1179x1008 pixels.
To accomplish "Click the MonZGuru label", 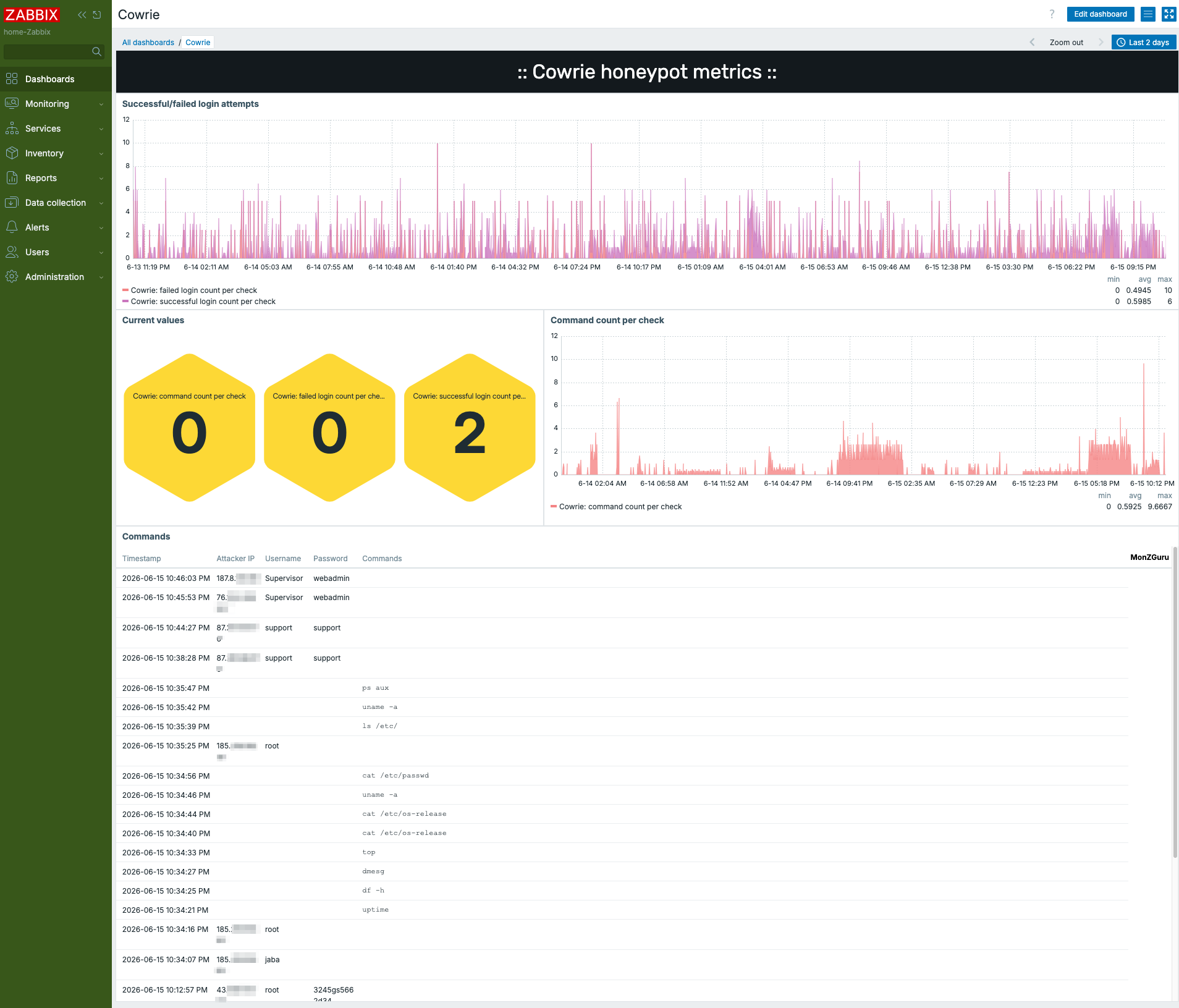I will point(1149,557).
